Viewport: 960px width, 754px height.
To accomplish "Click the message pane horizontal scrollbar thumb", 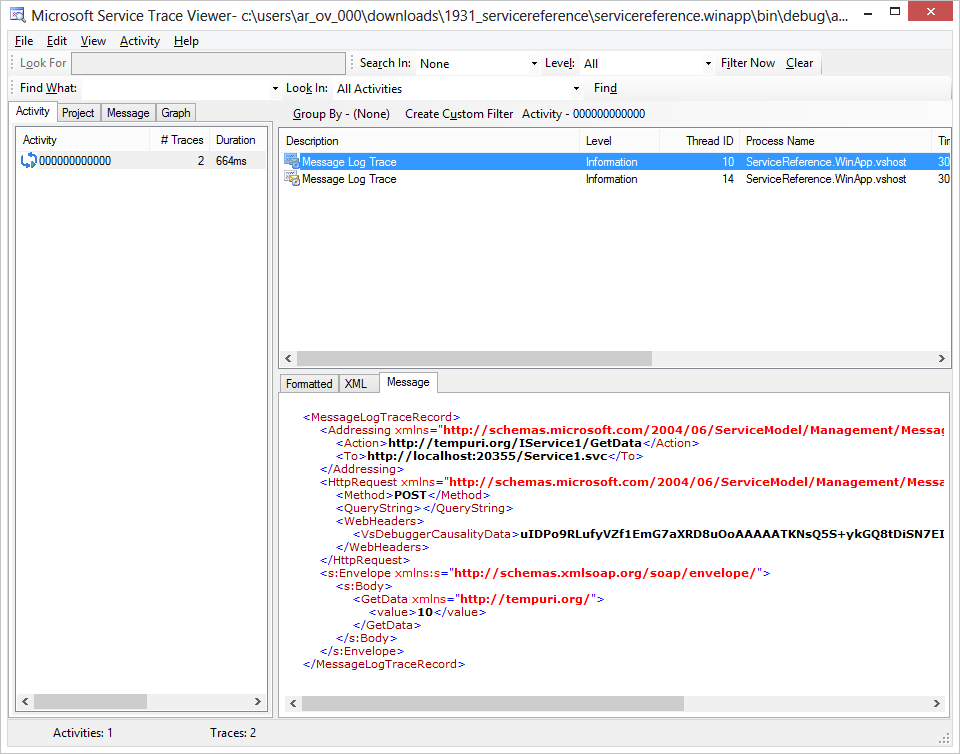I will click(x=493, y=703).
